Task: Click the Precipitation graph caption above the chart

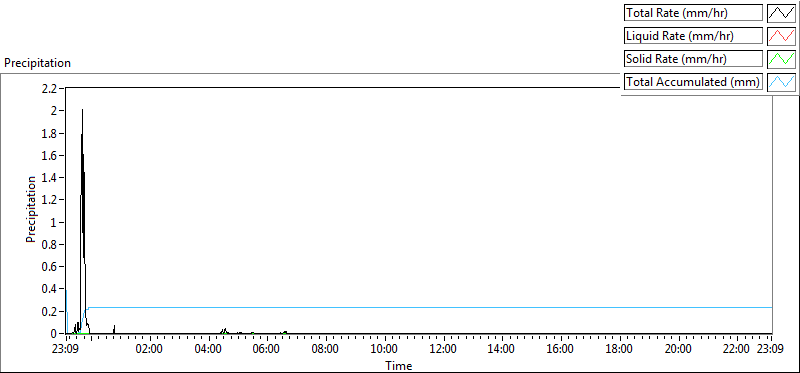Action: tap(37, 63)
